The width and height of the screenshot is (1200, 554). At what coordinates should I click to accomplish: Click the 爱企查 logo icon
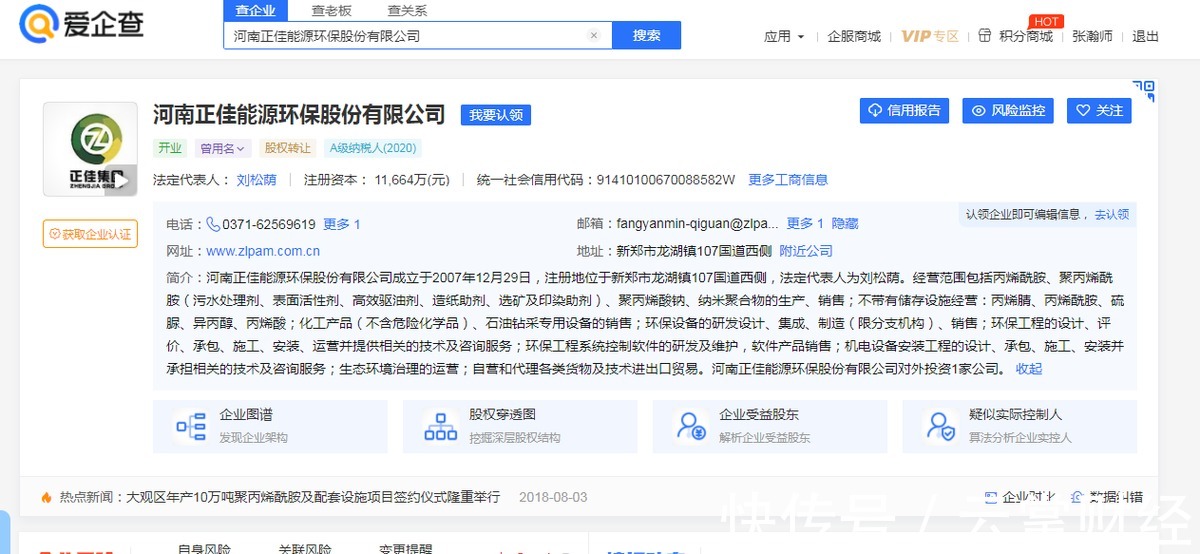point(40,25)
